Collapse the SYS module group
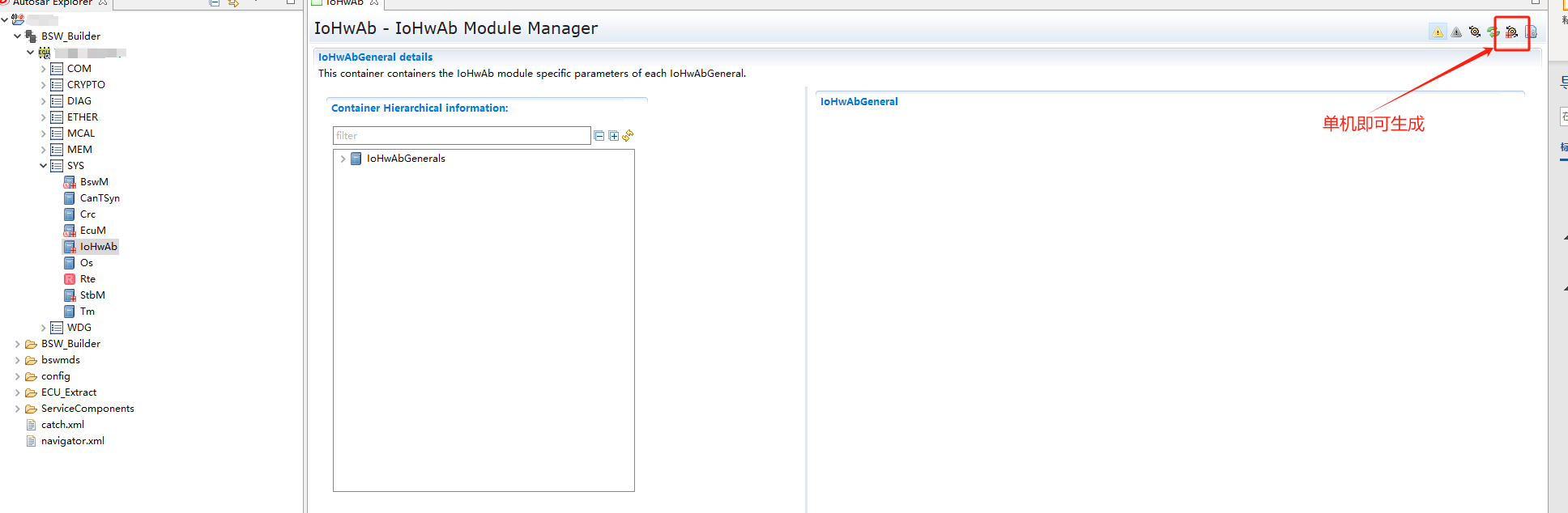Screen dimensions: 1568x513 point(44,166)
